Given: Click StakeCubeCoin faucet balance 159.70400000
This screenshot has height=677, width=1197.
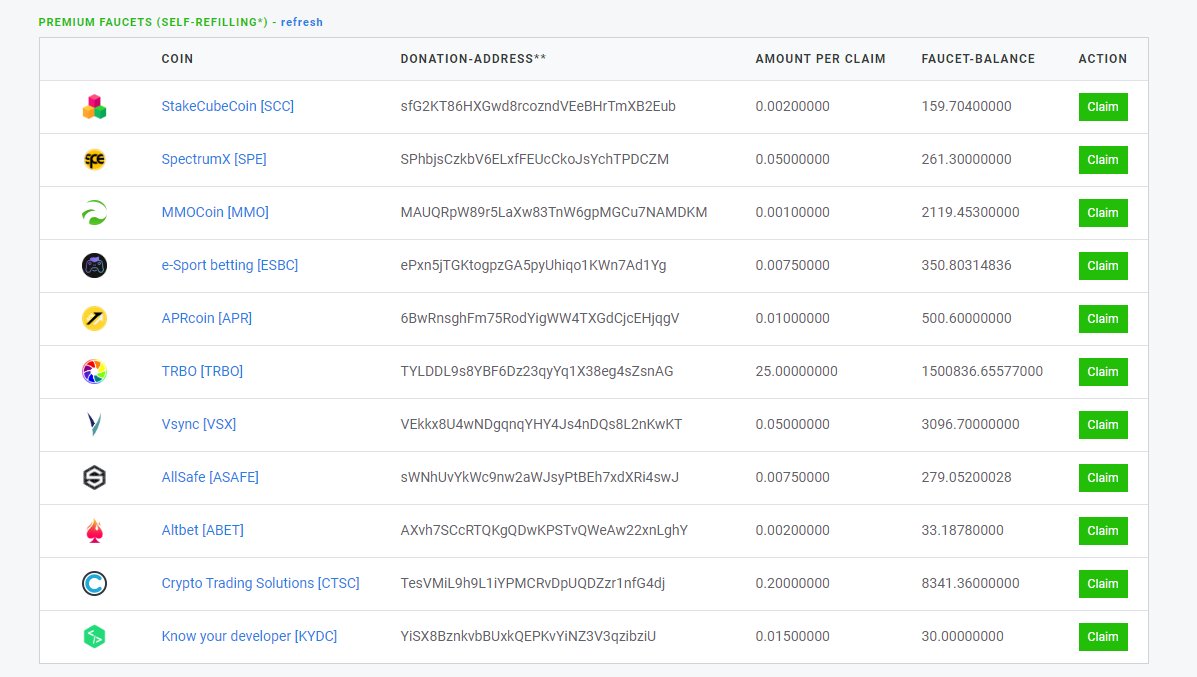Looking at the screenshot, I should pyautogui.click(x=966, y=106).
